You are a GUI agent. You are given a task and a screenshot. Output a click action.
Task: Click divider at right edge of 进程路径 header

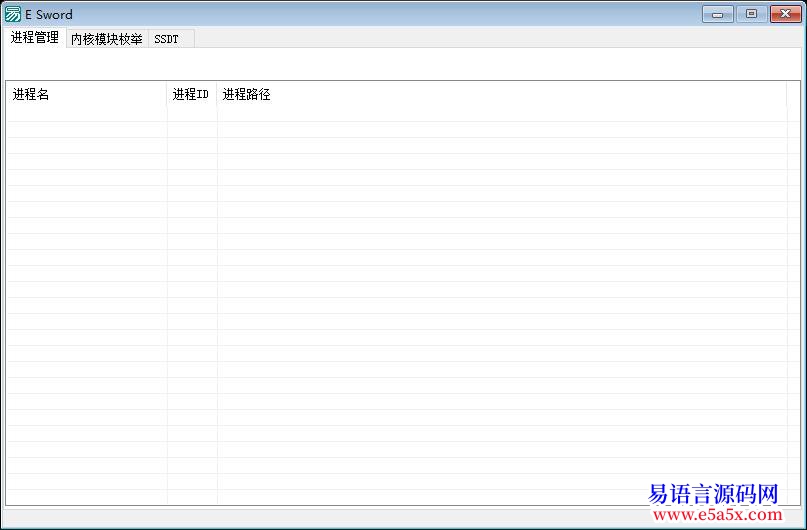pos(787,94)
